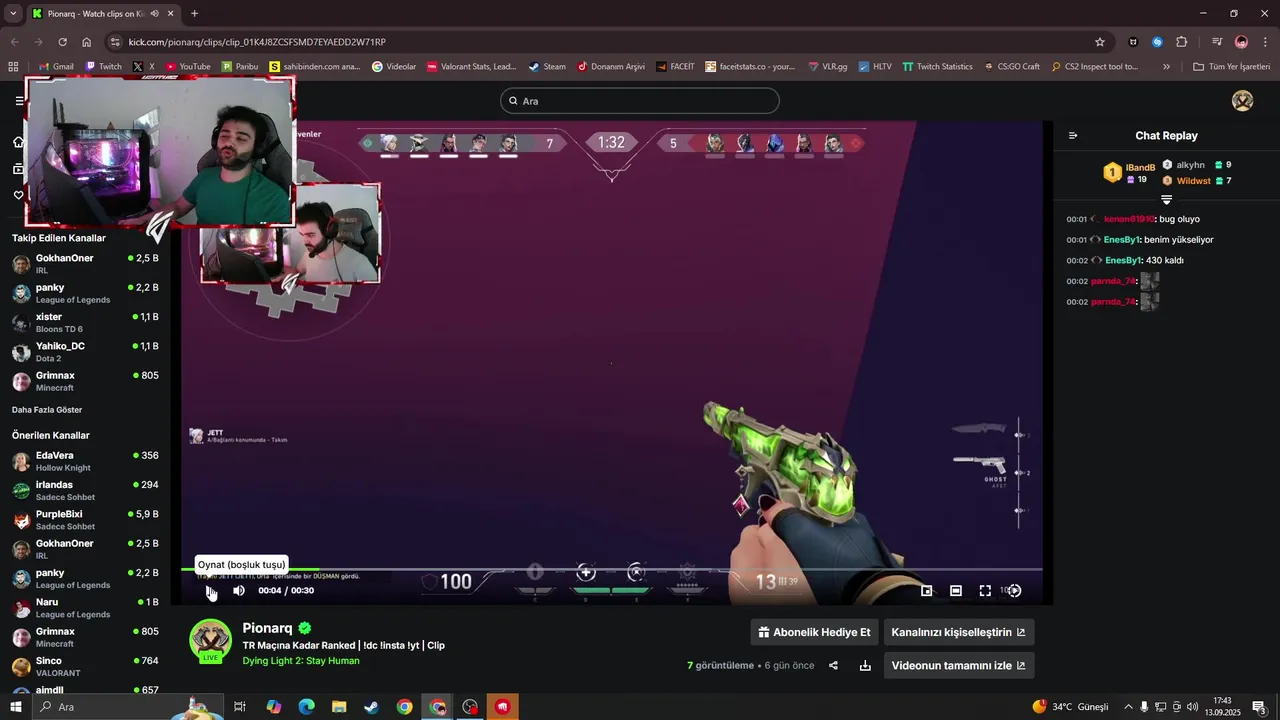
Task: Open Kanalınızı kişiselleştirin link
Action: [x=958, y=632]
